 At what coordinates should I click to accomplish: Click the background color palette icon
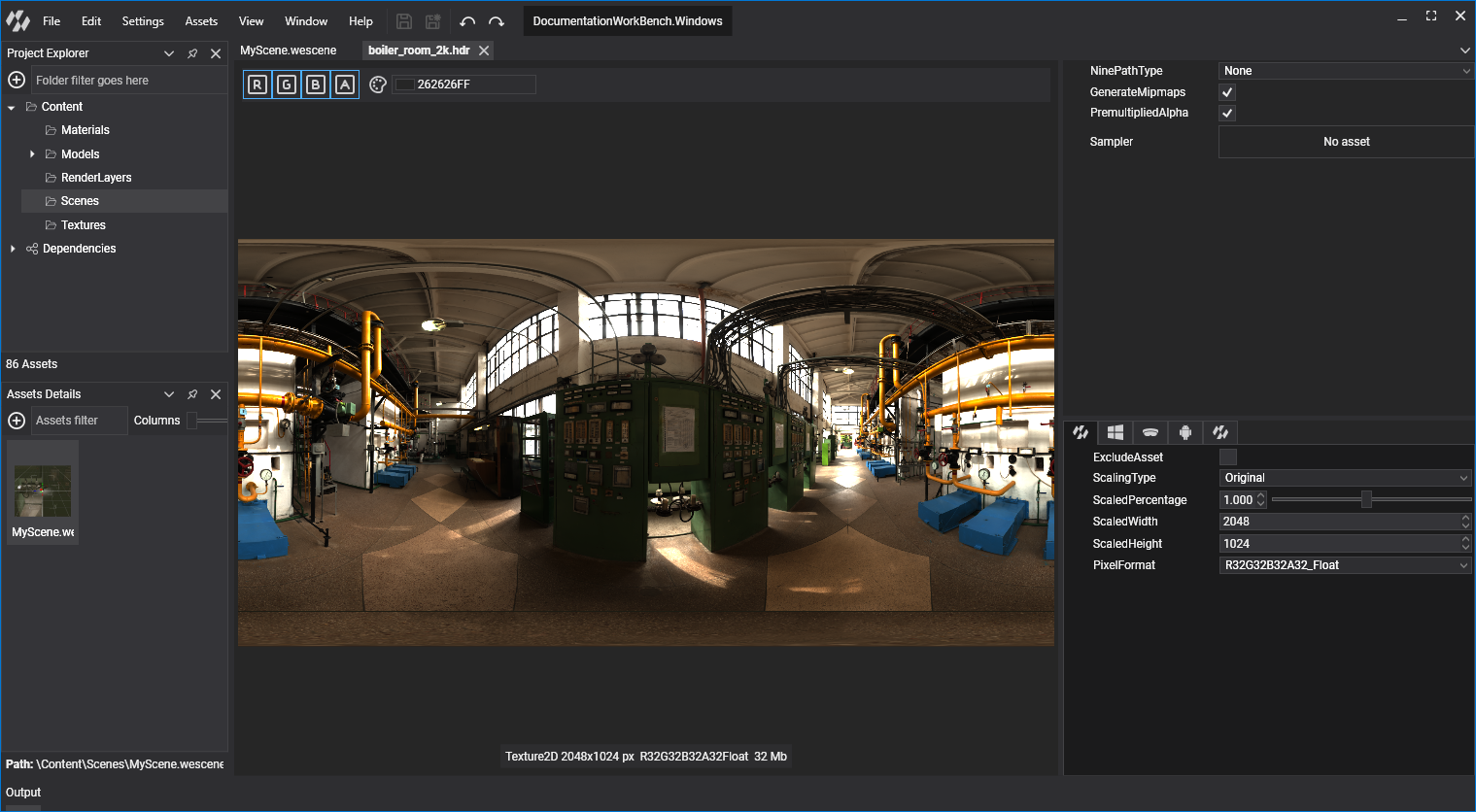[x=378, y=85]
